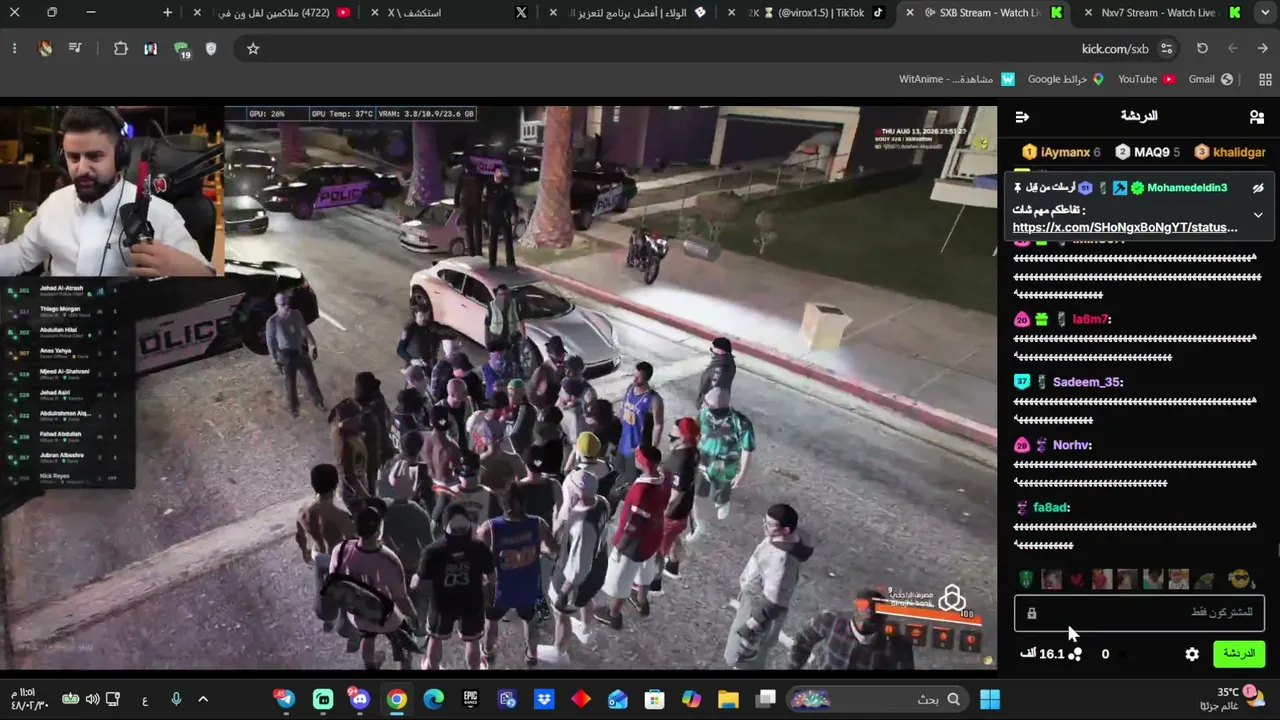Open a new browser tab
The image size is (1280, 720).
(x=167, y=13)
